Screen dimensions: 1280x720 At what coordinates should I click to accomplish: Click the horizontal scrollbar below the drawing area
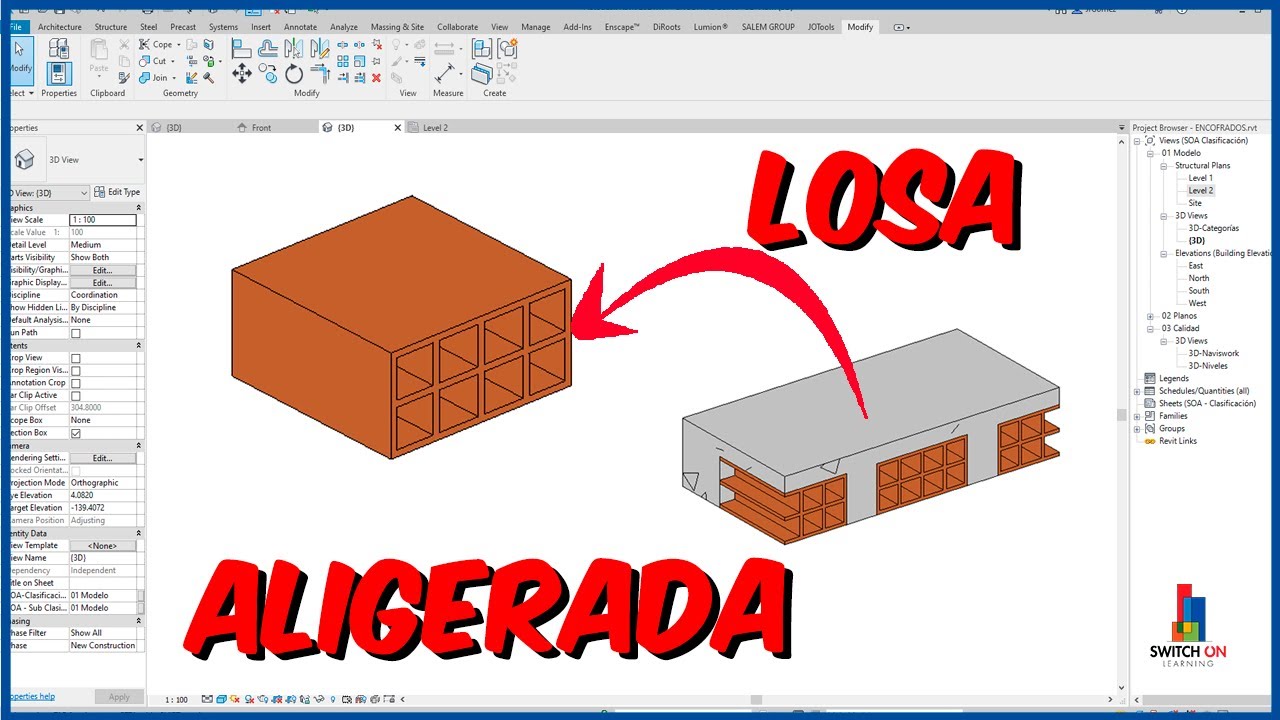point(757,700)
